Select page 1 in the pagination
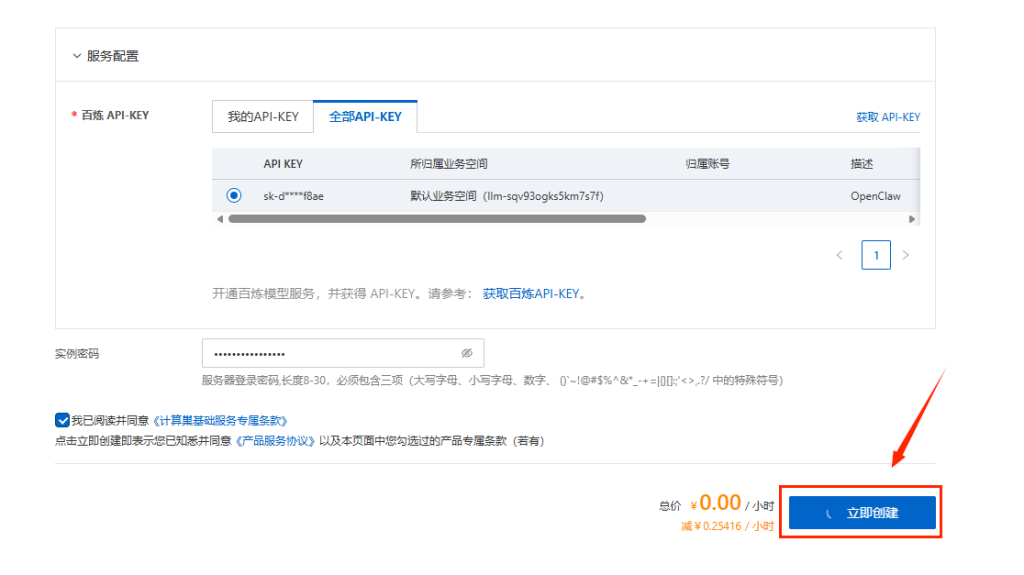 (875, 255)
